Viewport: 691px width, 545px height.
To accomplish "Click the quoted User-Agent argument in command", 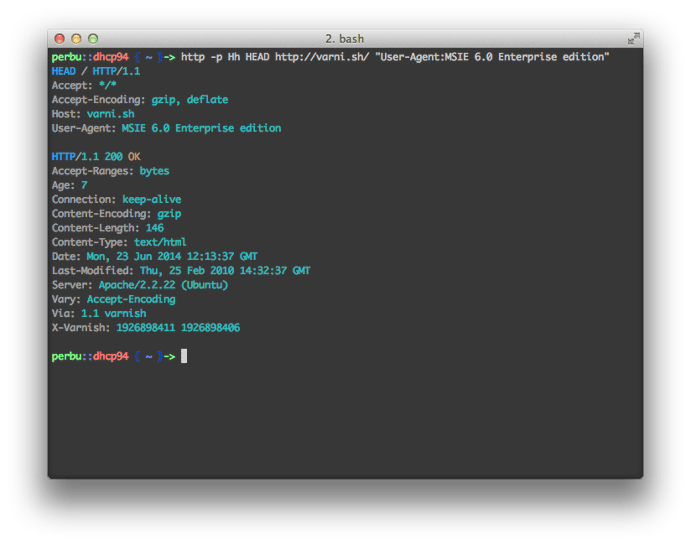I will coord(492,57).
